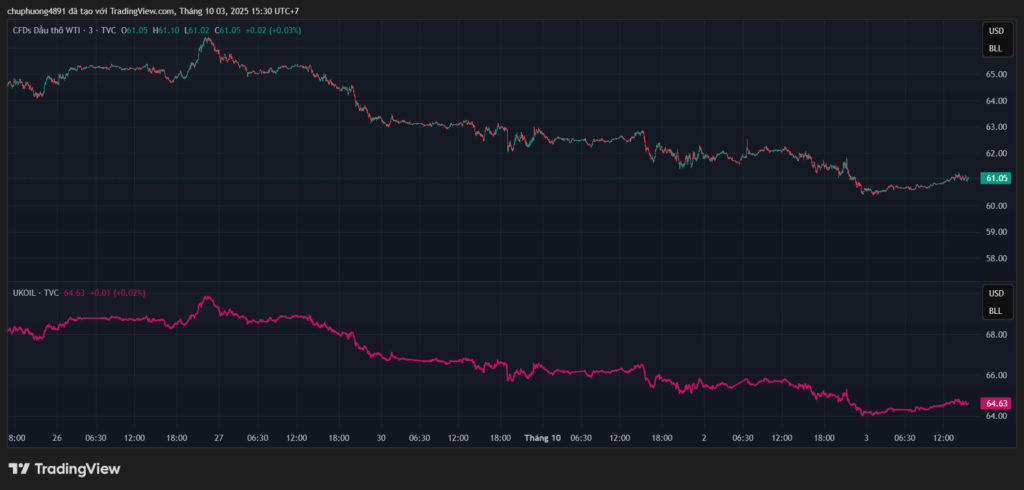Click the highest peak of pink UKOIL line

tap(207, 298)
